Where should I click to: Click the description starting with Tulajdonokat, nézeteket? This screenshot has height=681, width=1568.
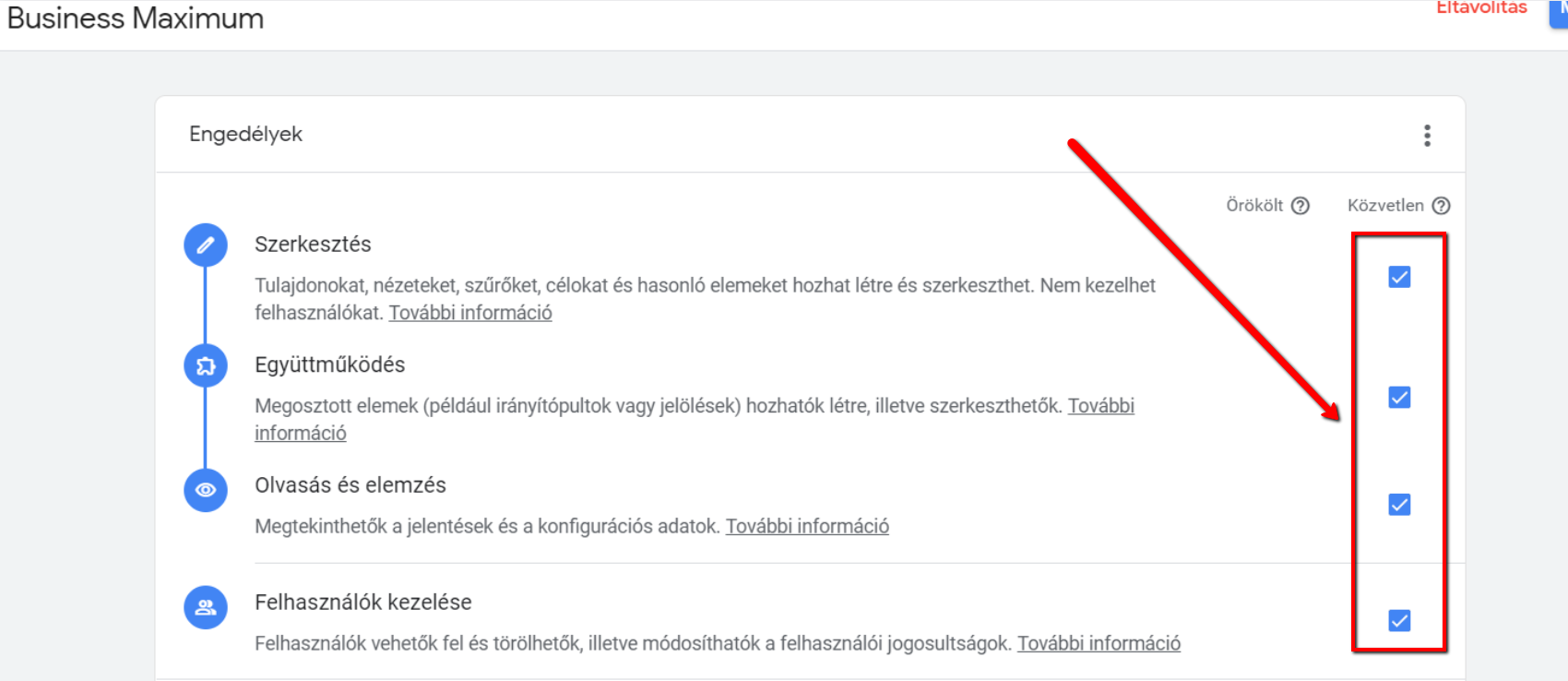pyautogui.click(x=705, y=299)
